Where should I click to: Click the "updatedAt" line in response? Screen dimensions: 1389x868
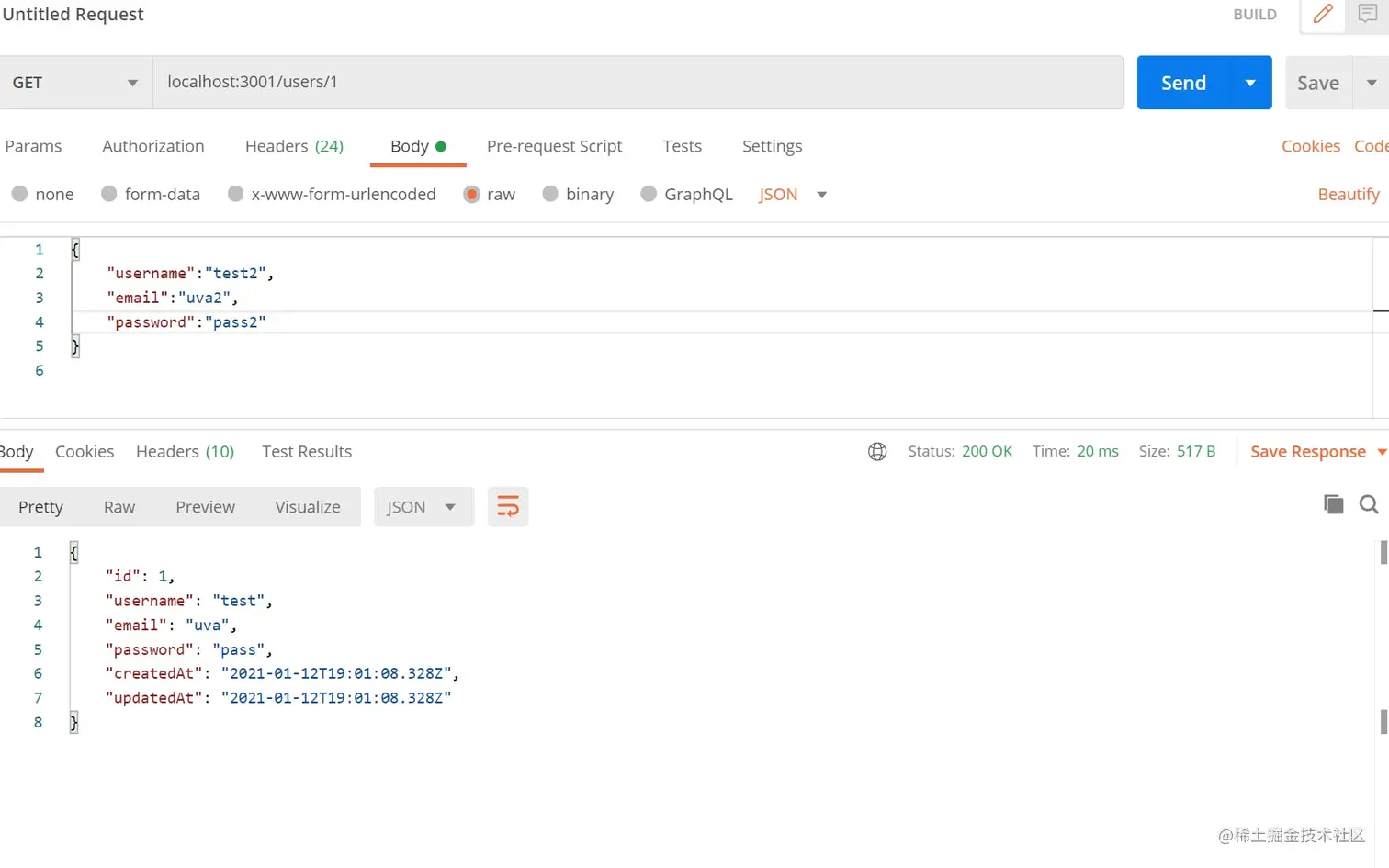click(278, 697)
